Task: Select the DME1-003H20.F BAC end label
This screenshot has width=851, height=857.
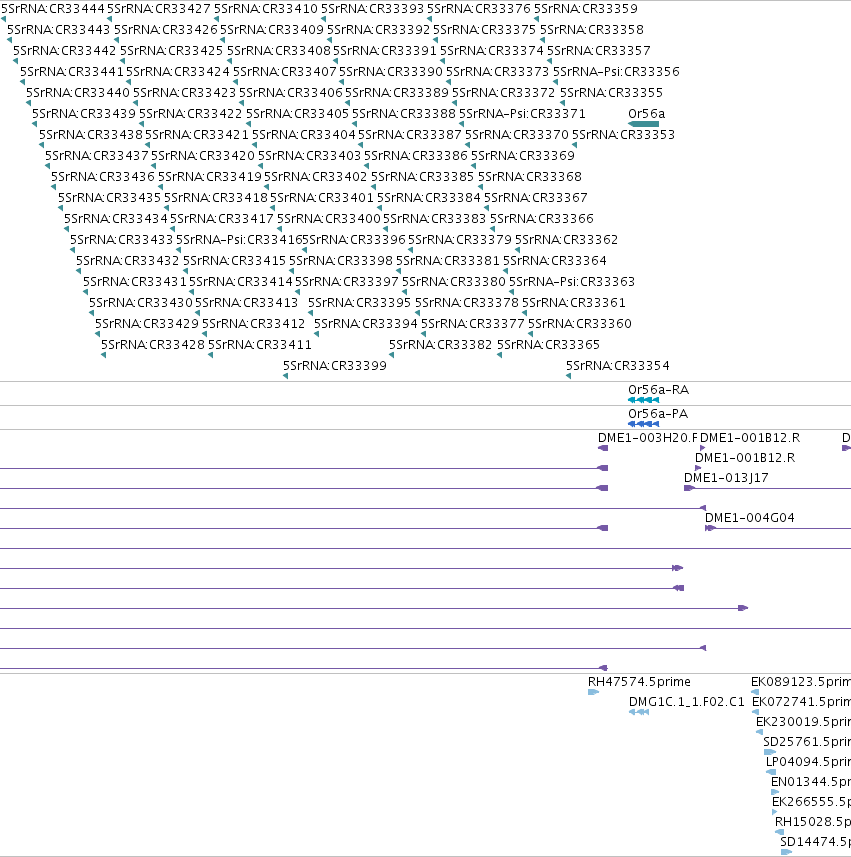Action: (x=648, y=438)
